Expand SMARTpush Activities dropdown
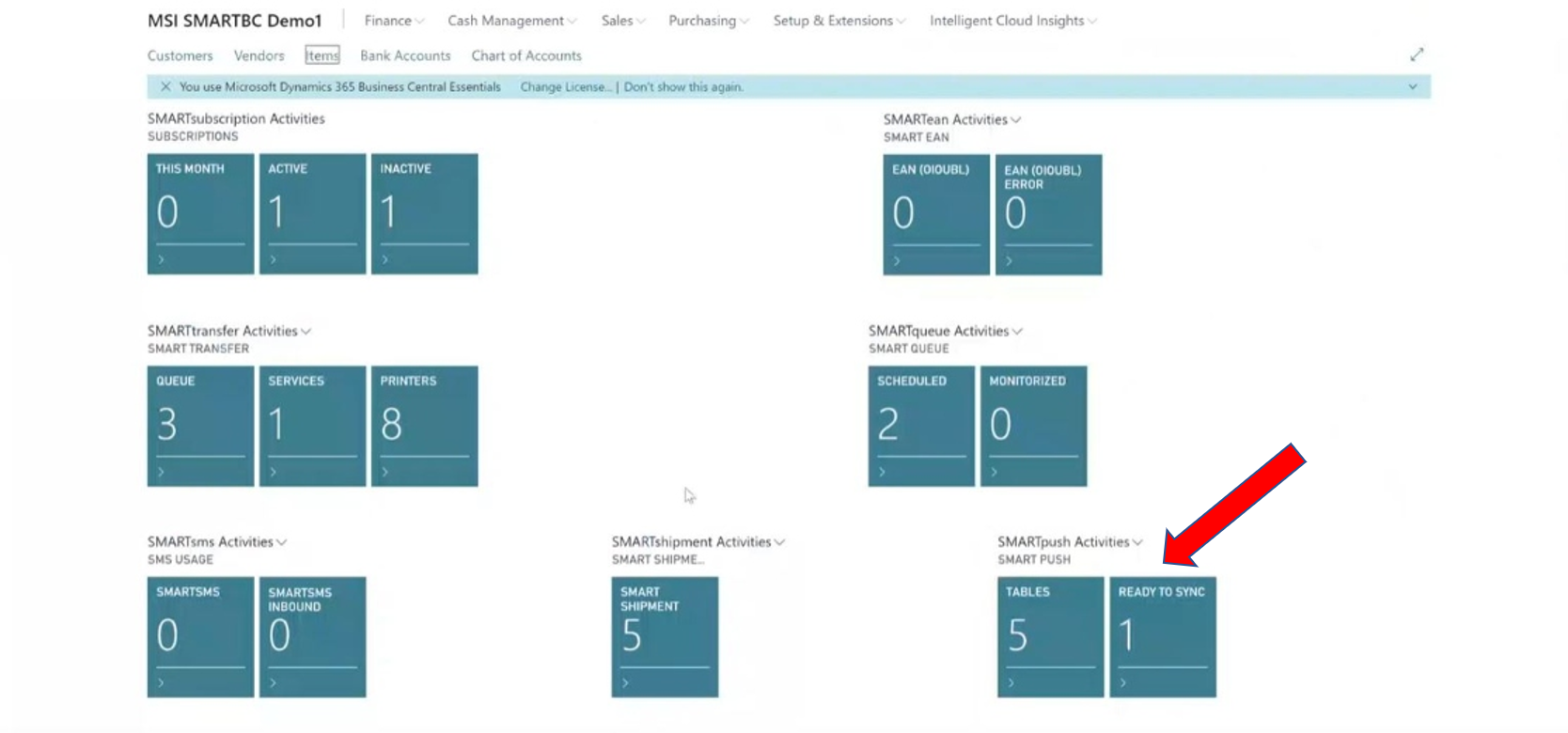 point(1137,542)
